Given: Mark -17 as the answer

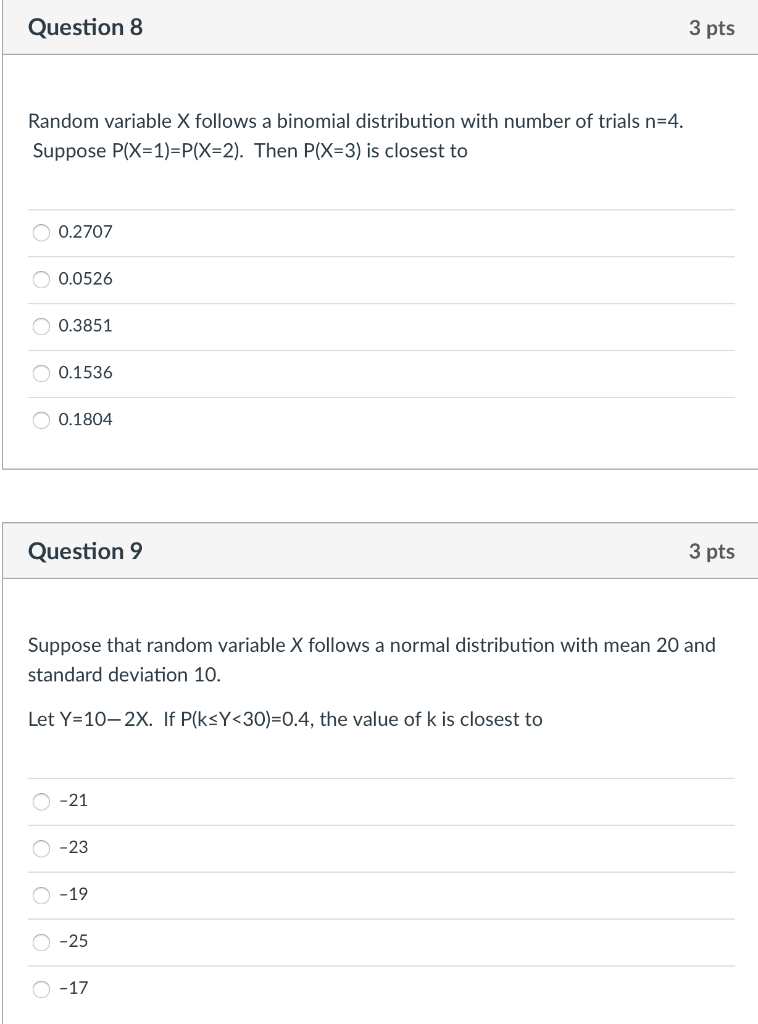Looking at the screenshot, I should [41, 989].
